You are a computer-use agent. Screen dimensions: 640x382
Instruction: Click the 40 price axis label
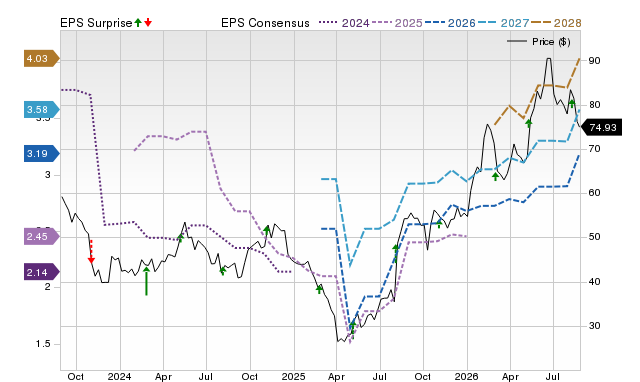pyautogui.click(x=594, y=282)
